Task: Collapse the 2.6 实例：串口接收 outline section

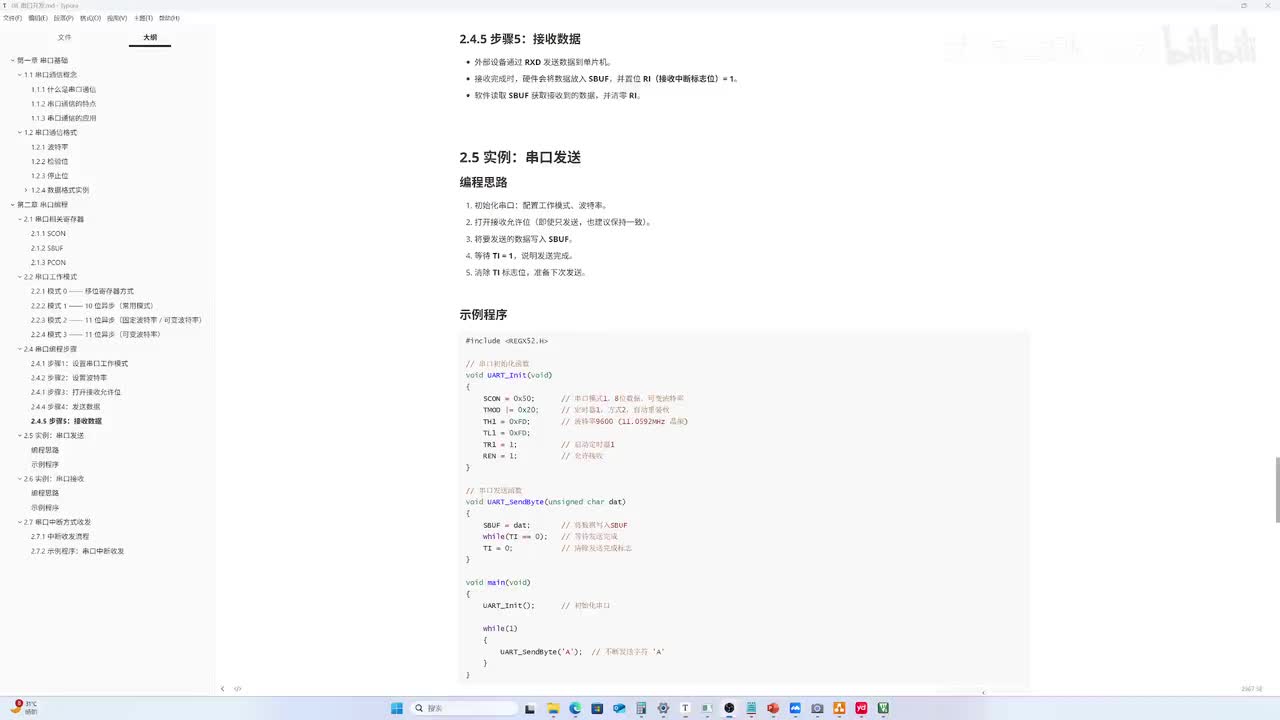Action: tap(19, 478)
